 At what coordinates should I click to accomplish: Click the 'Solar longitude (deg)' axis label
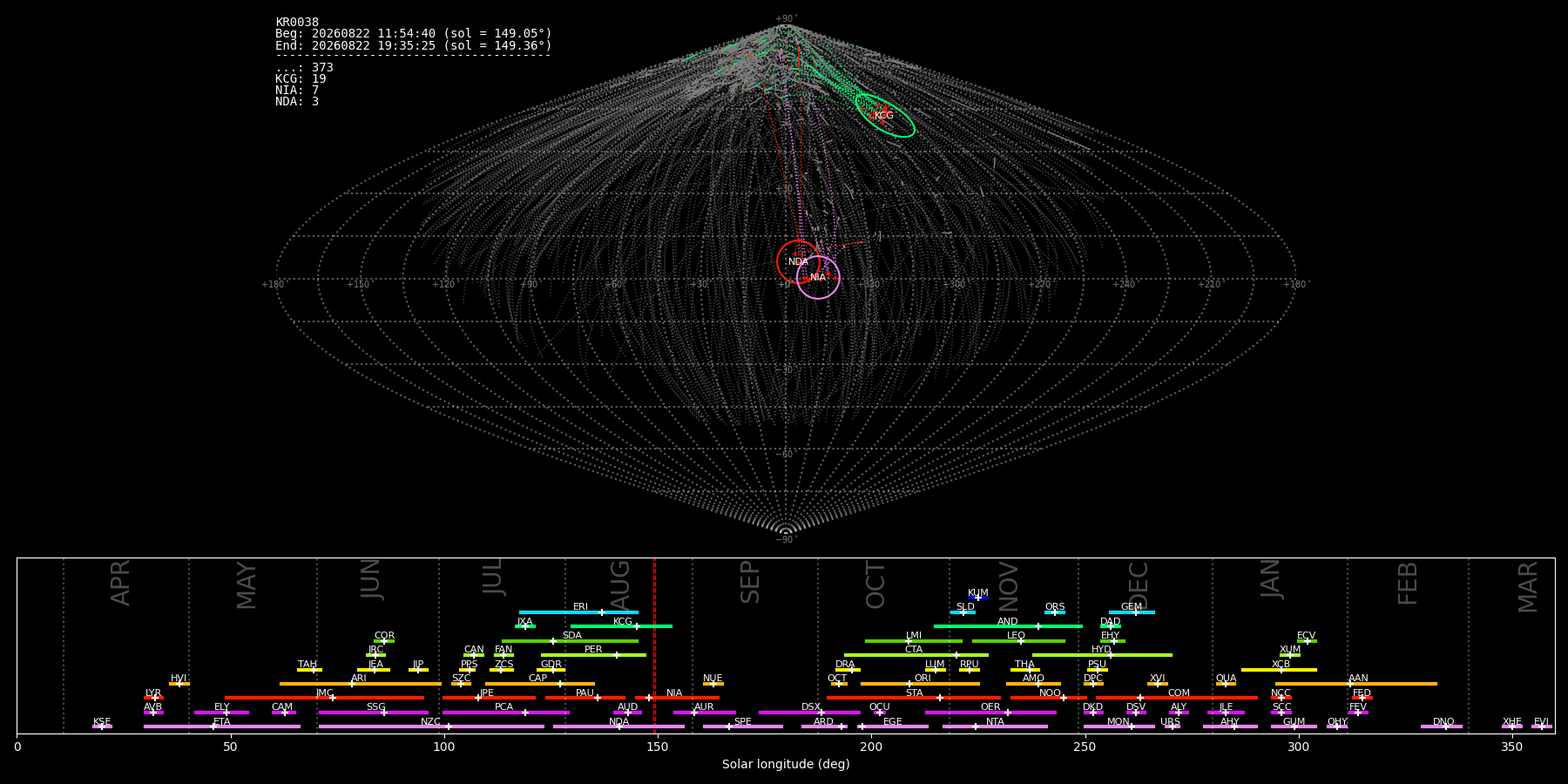(786, 765)
